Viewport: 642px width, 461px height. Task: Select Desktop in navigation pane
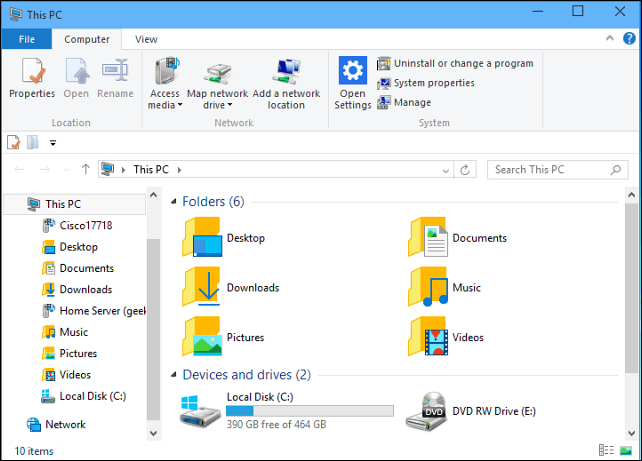(70, 247)
